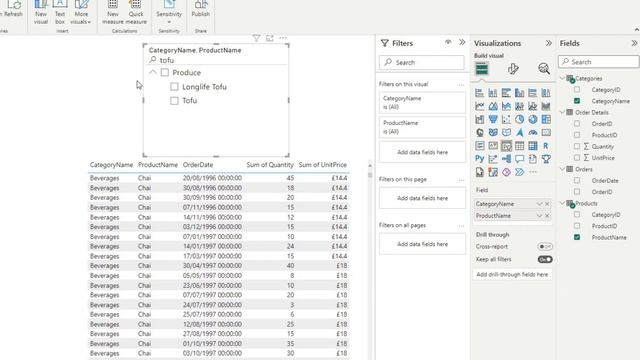Remove CategoryName from the Field well
Image resolution: width=640 pixels, height=360 pixels.
(x=547, y=204)
